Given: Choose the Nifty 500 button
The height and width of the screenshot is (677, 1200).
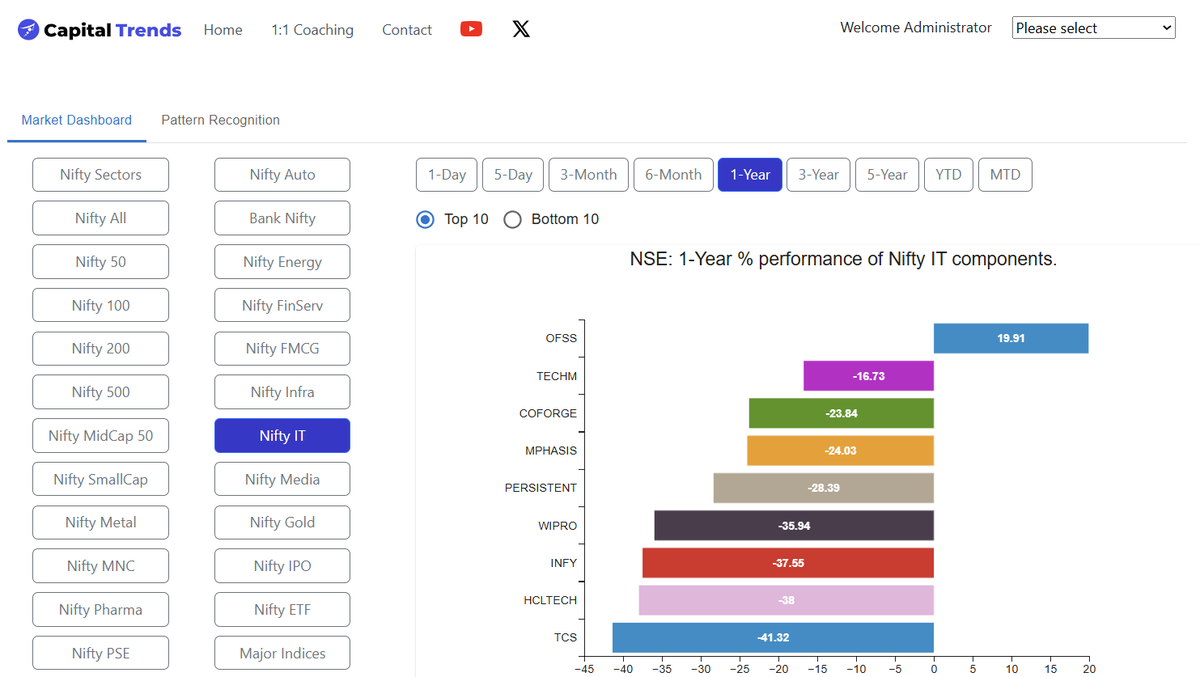Looking at the screenshot, I should 101,392.
